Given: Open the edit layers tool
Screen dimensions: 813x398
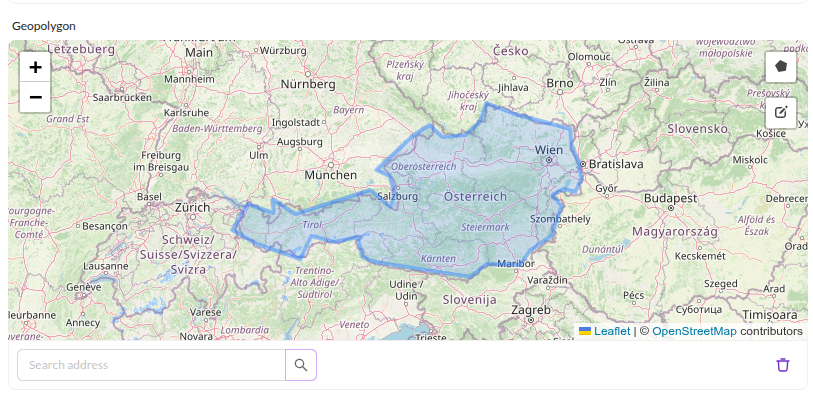Looking at the screenshot, I should tap(781, 112).
